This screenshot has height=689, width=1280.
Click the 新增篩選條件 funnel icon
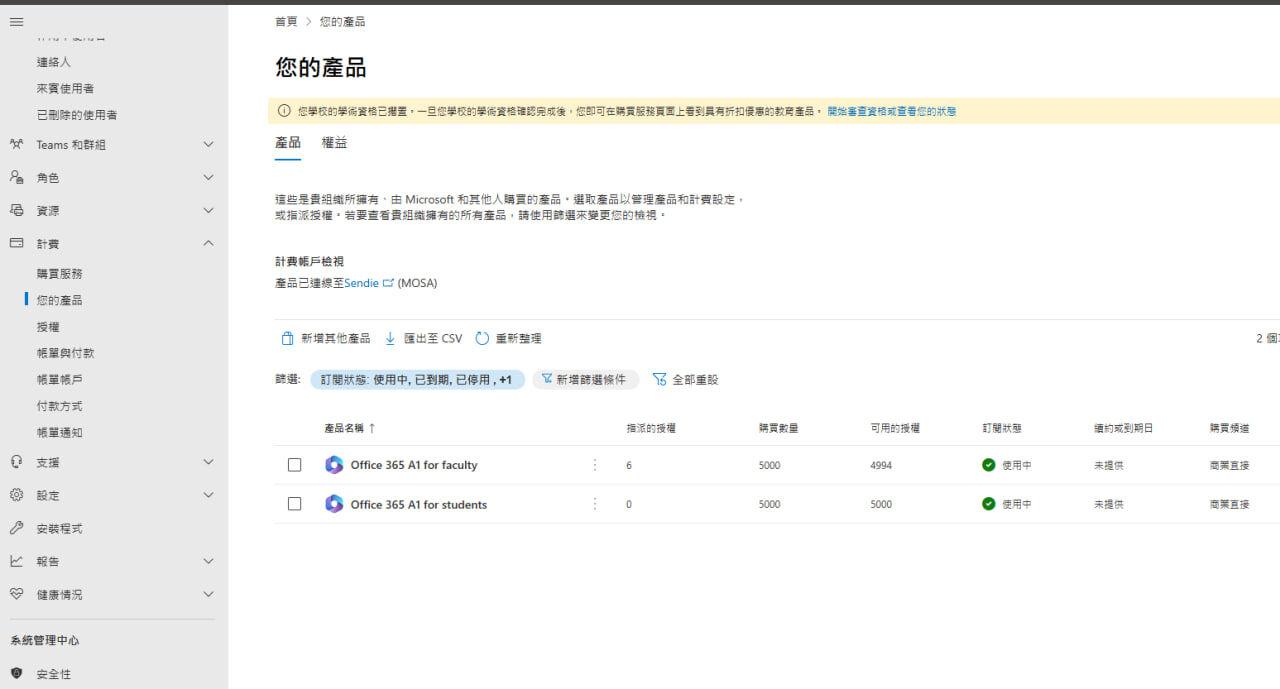coord(547,380)
